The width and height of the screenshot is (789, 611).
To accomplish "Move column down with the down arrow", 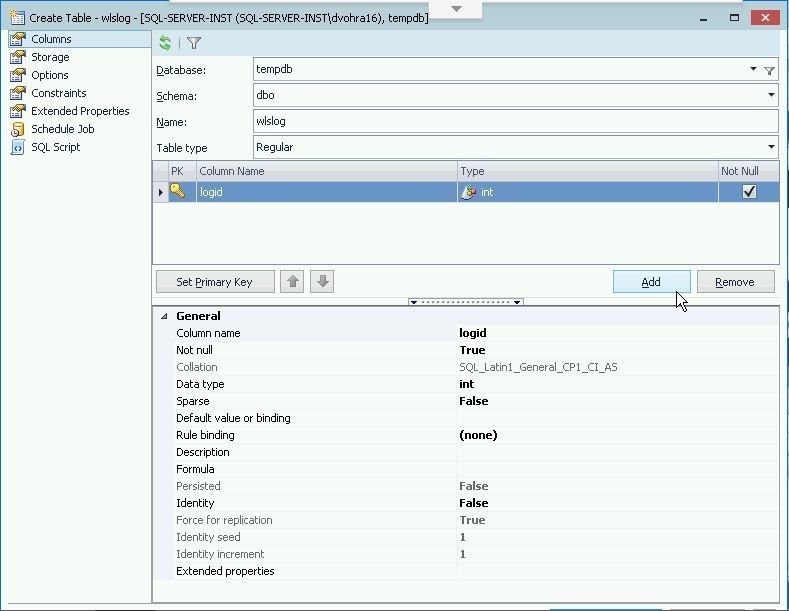I will [x=322, y=282].
